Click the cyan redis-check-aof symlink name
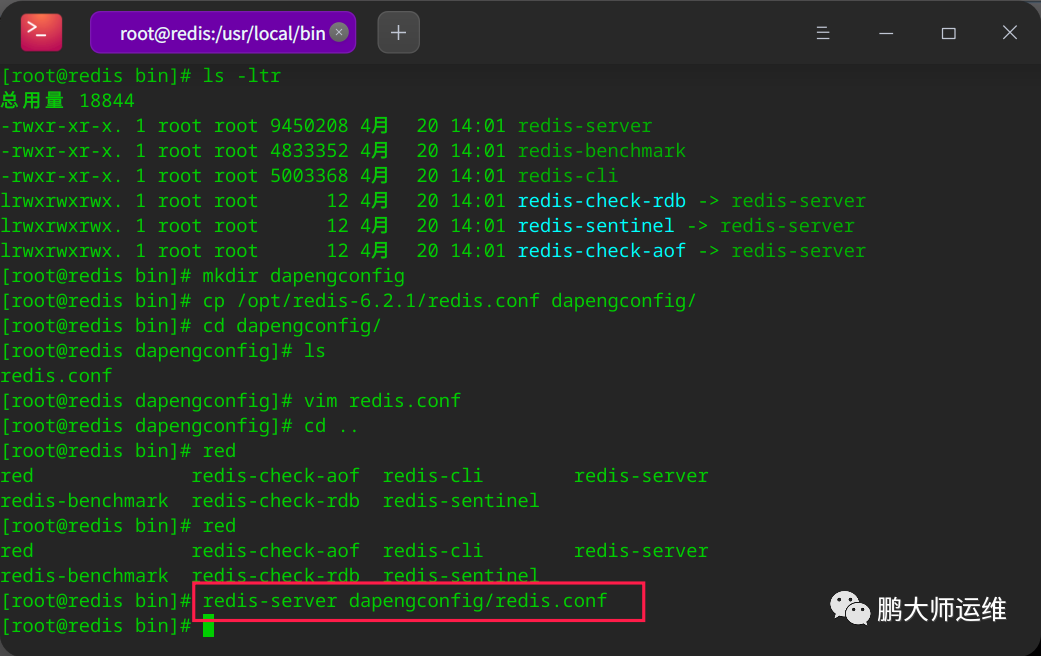 pyautogui.click(x=601, y=251)
